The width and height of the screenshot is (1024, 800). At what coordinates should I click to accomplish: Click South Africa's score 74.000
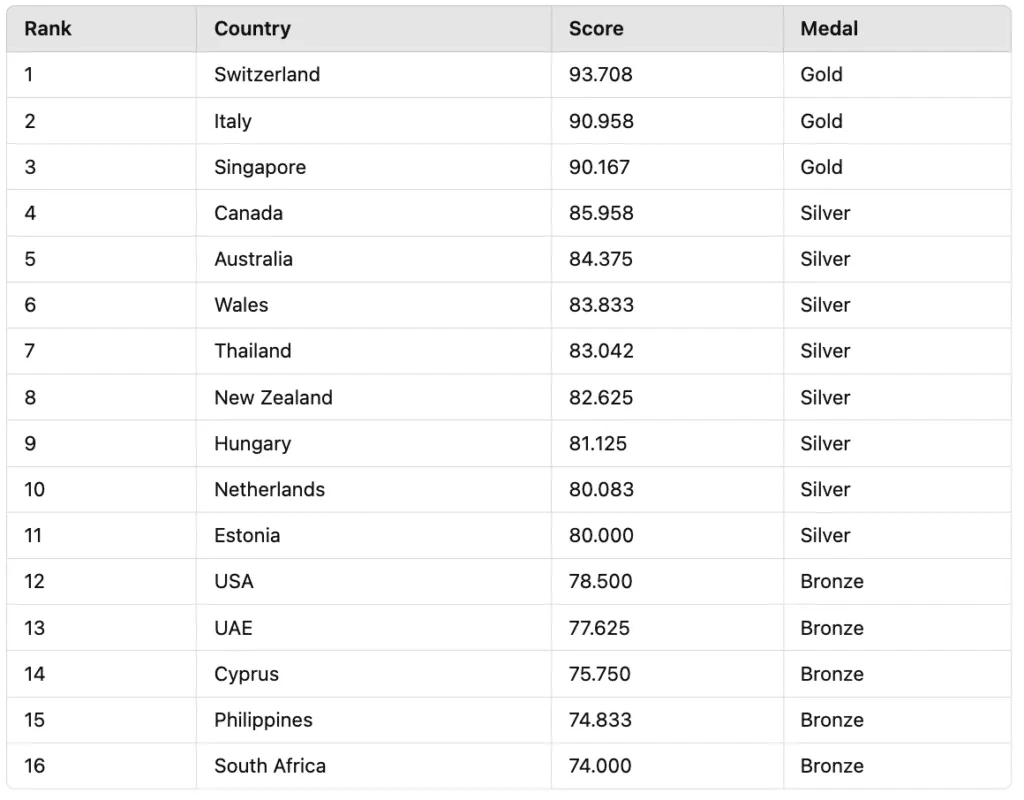600,766
